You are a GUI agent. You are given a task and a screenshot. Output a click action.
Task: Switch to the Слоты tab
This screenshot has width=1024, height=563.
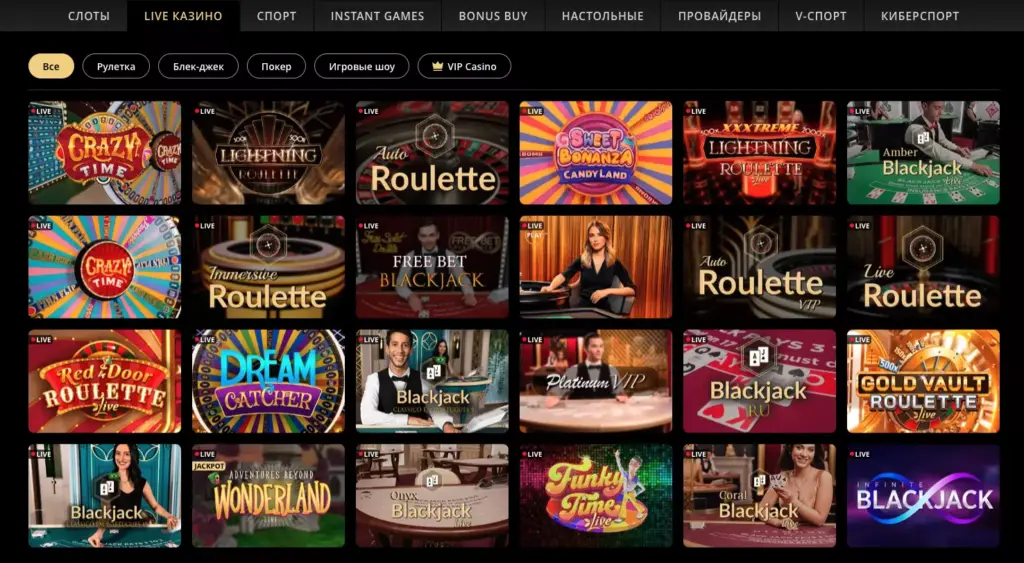pyautogui.click(x=89, y=16)
